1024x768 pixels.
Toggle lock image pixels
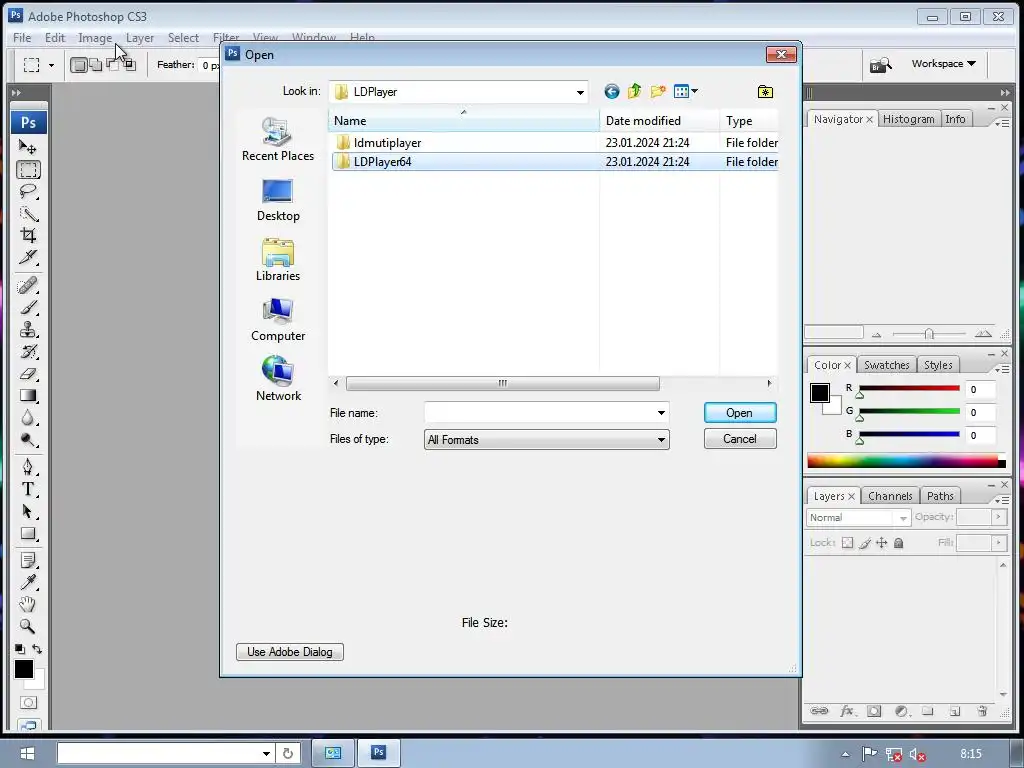[x=865, y=543]
